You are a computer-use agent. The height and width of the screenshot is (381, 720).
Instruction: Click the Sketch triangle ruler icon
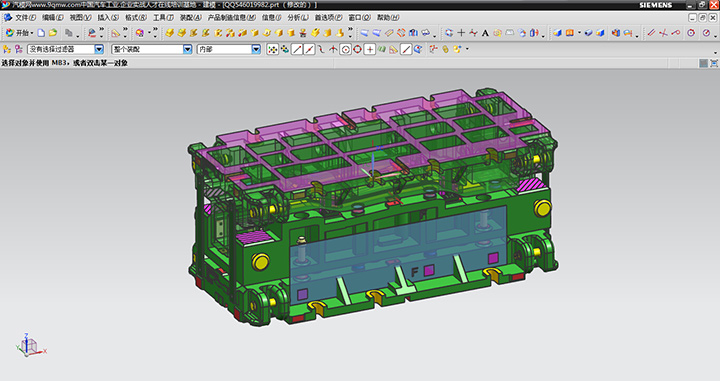coord(116,33)
